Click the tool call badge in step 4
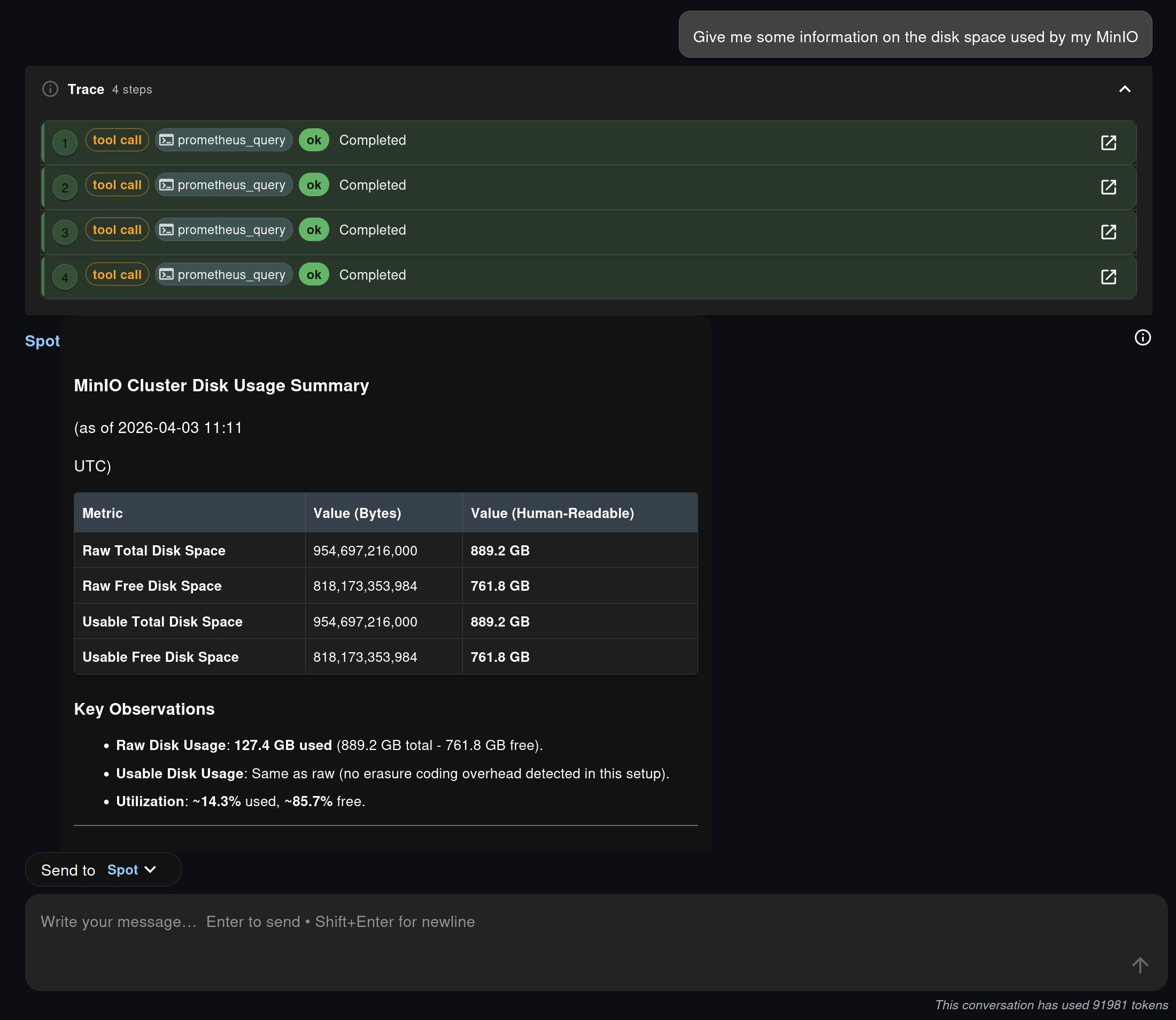The width and height of the screenshot is (1176, 1020). click(x=117, y=275)
